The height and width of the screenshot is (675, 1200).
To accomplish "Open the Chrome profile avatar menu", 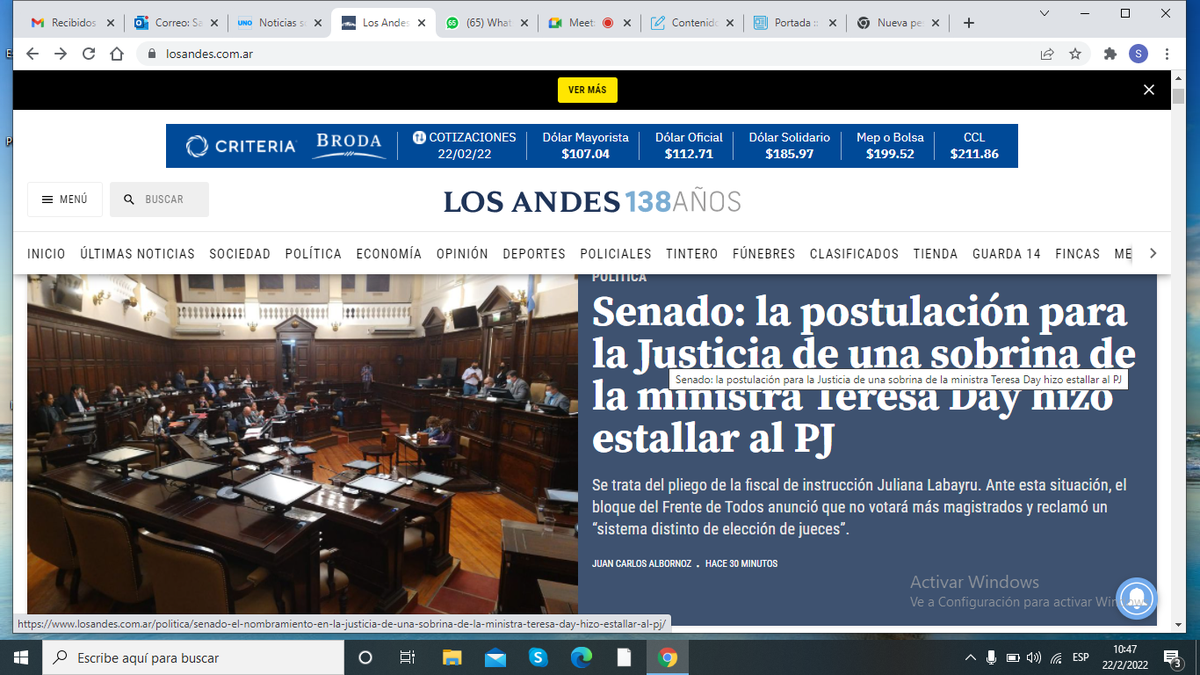I will pyautogui.click(x=1138, y=54).
